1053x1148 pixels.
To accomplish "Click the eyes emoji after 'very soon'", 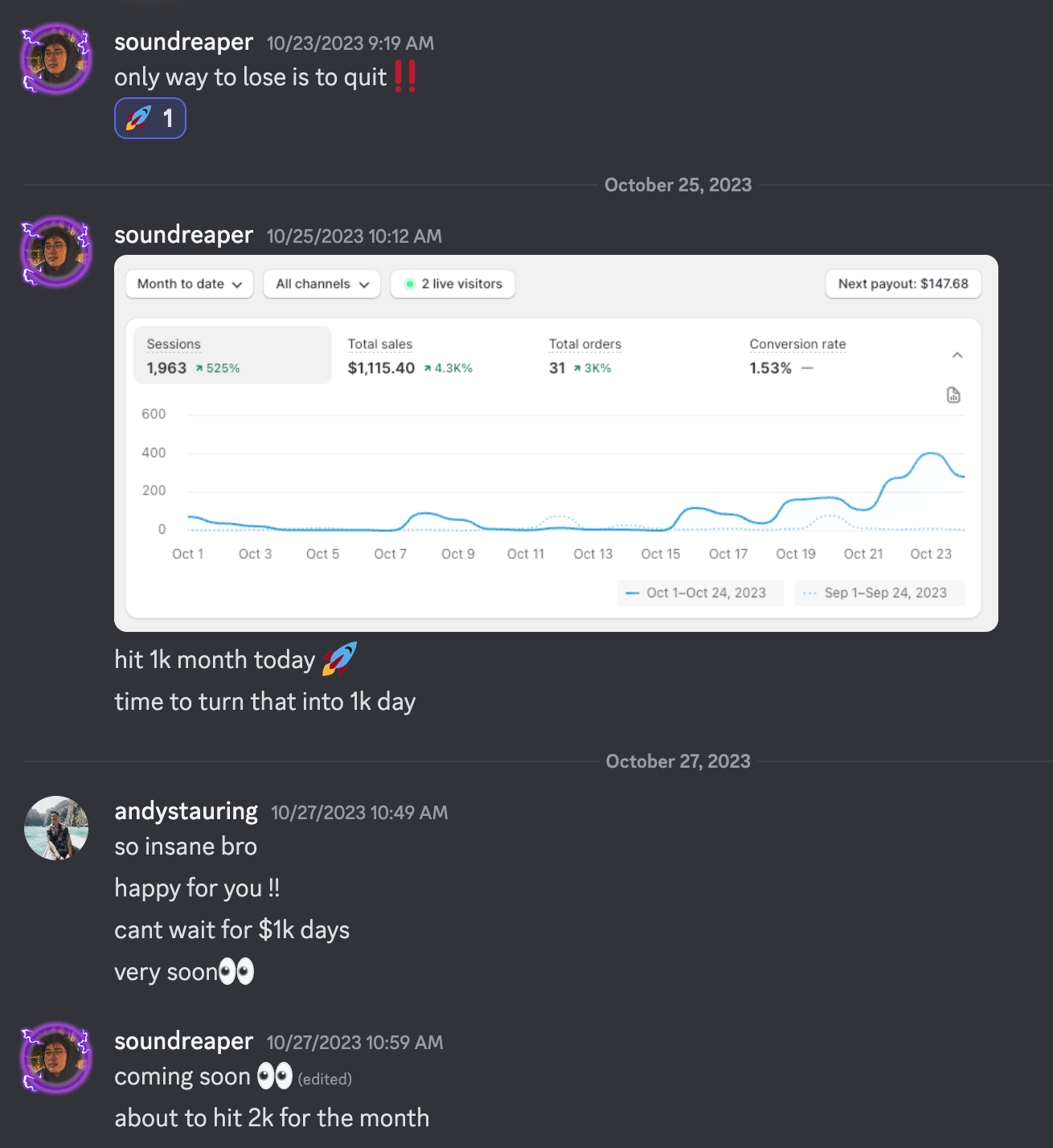I will click(x=236, y=972).
